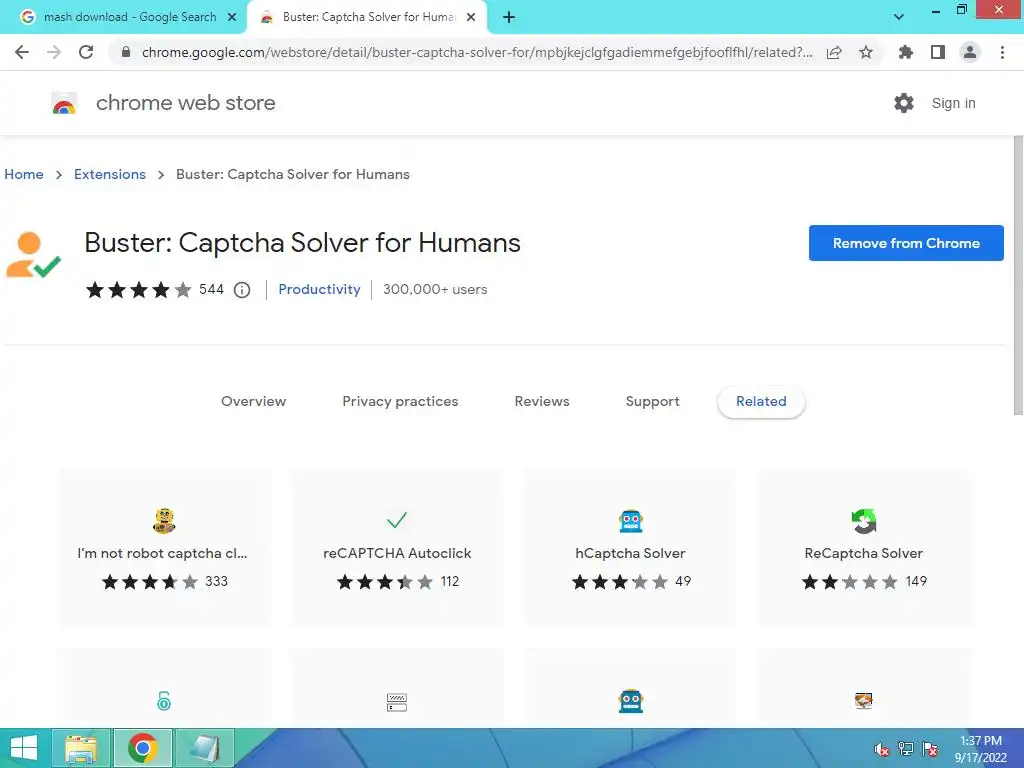Click the Chrome Web Store rainbow logo
This screenshot has width=1024, height=768.
point(64,103)
